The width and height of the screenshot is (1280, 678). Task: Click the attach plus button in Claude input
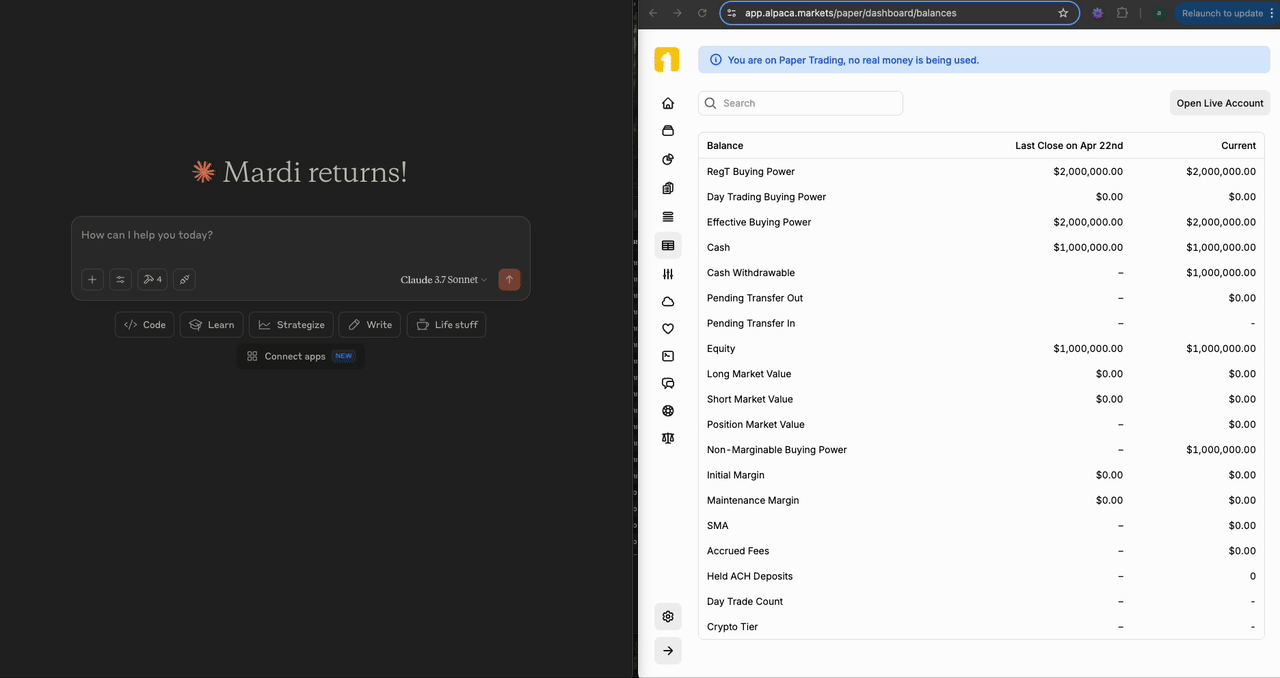[x=92, y=279]
